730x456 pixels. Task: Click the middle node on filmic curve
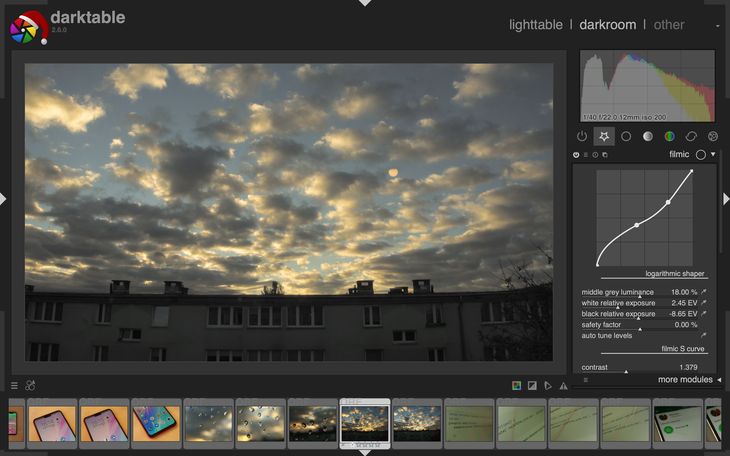637,225
